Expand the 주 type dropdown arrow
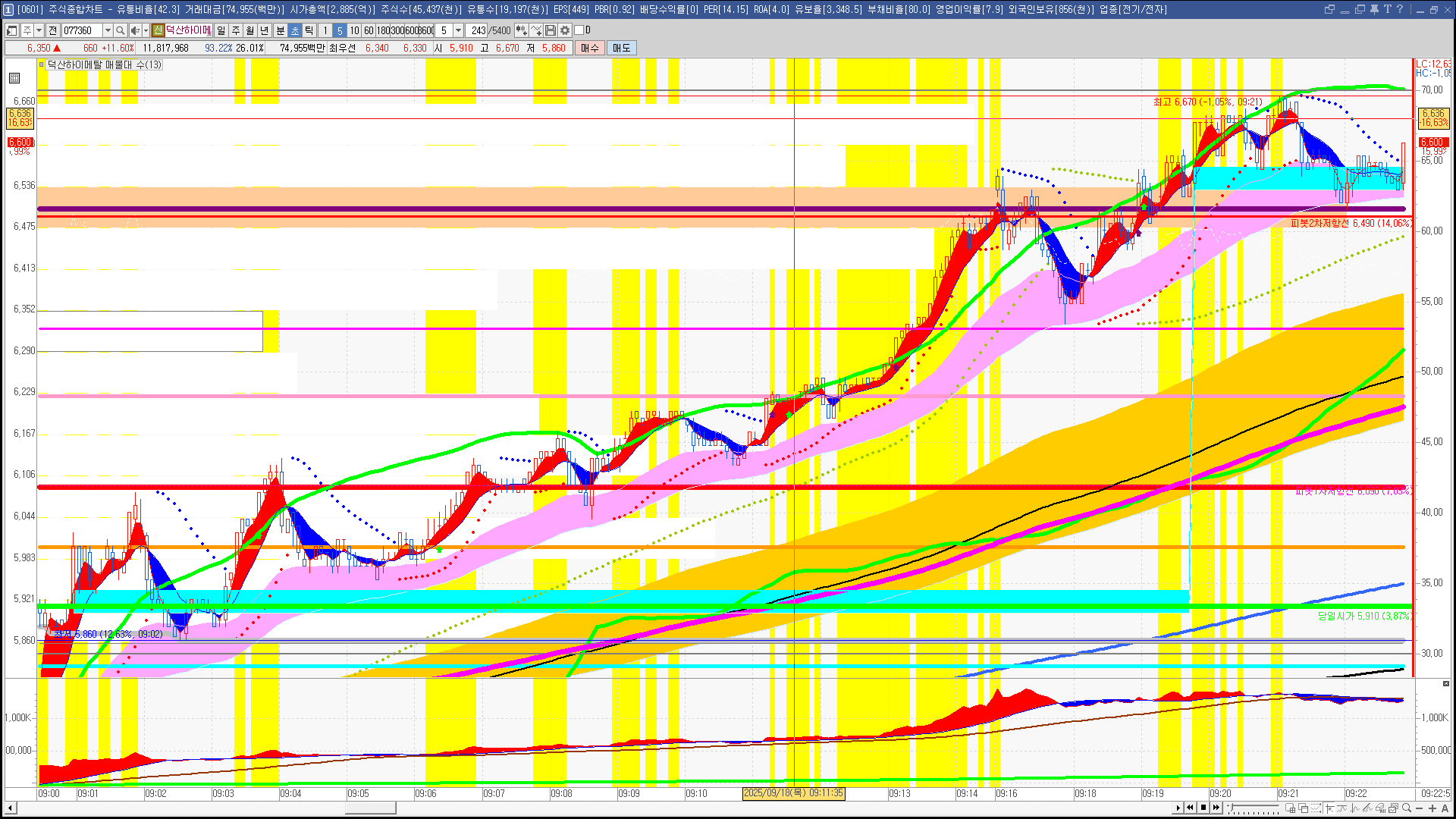 [x=39, y=30]
